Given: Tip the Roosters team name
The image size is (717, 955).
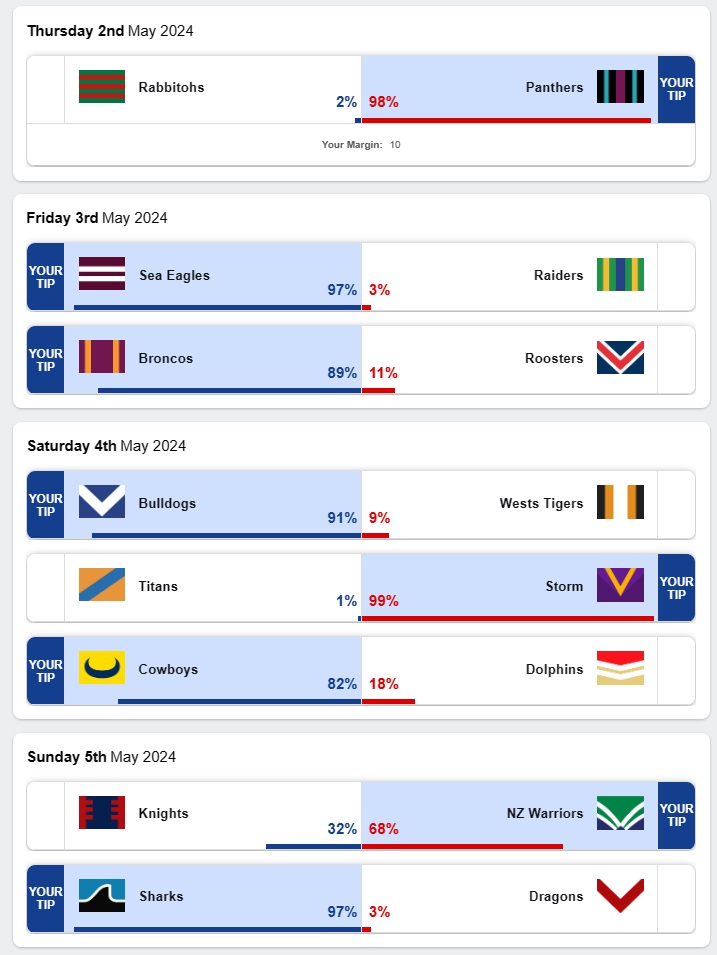Looking at the screenshot, I should pos(553,358).
